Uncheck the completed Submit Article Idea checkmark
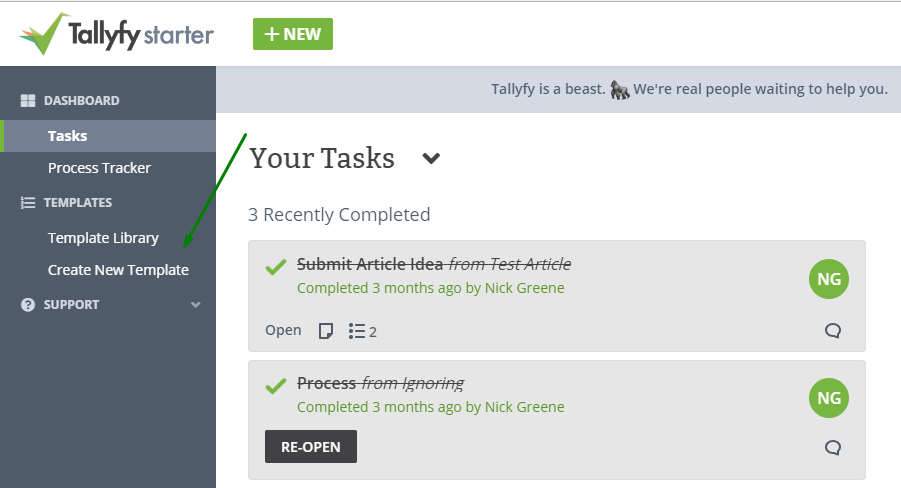The image size is (901, 488). (x=276, y=268)
